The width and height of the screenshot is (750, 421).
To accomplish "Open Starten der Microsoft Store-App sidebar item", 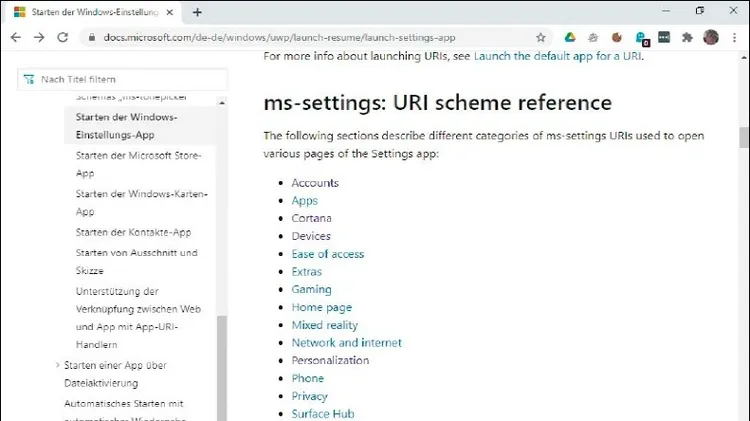I will pyautogui.click(x=138, y=164).
